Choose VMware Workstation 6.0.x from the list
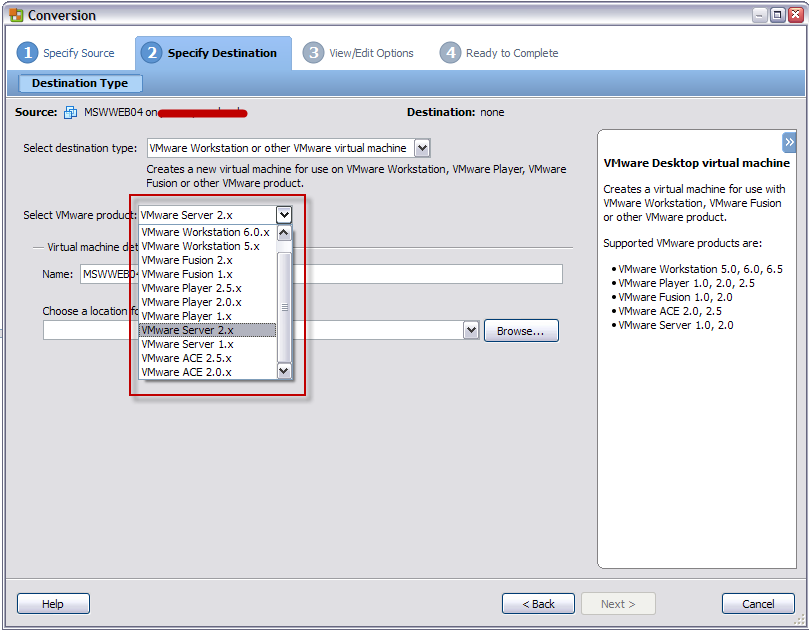This screenshot has width=809, height=630. [205, 232]
